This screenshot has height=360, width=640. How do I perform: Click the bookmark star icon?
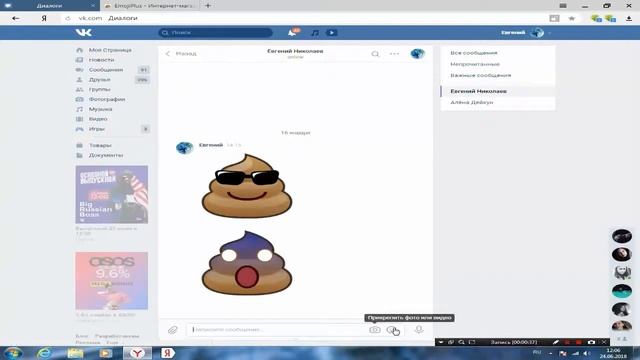[x=571, y=18]
